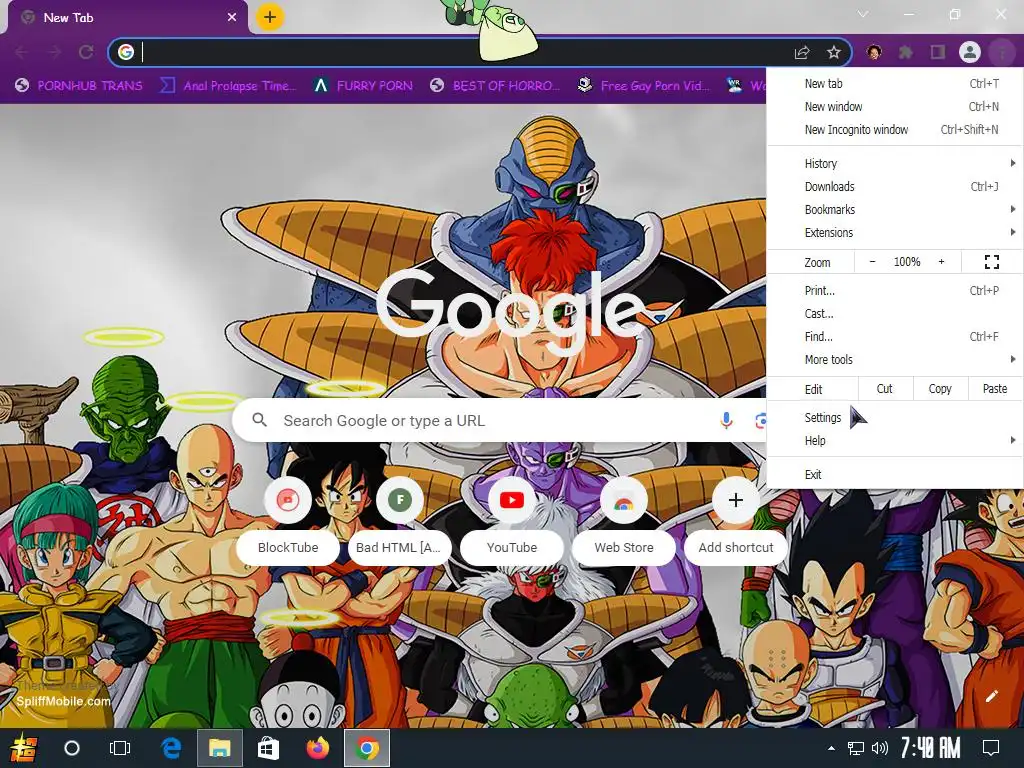1024x768 pixels.
Task: Click the back navigation arrow
Action: (22, 52)
